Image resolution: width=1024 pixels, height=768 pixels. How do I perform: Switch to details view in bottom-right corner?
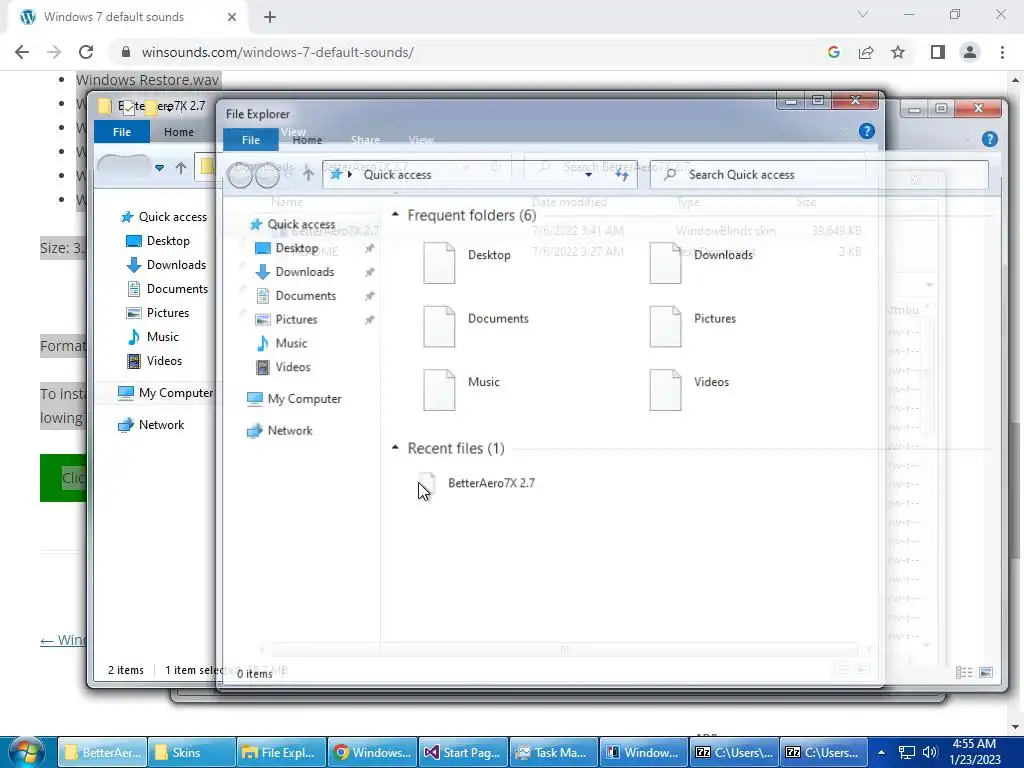pyautogui.click(x=964, y=672)
